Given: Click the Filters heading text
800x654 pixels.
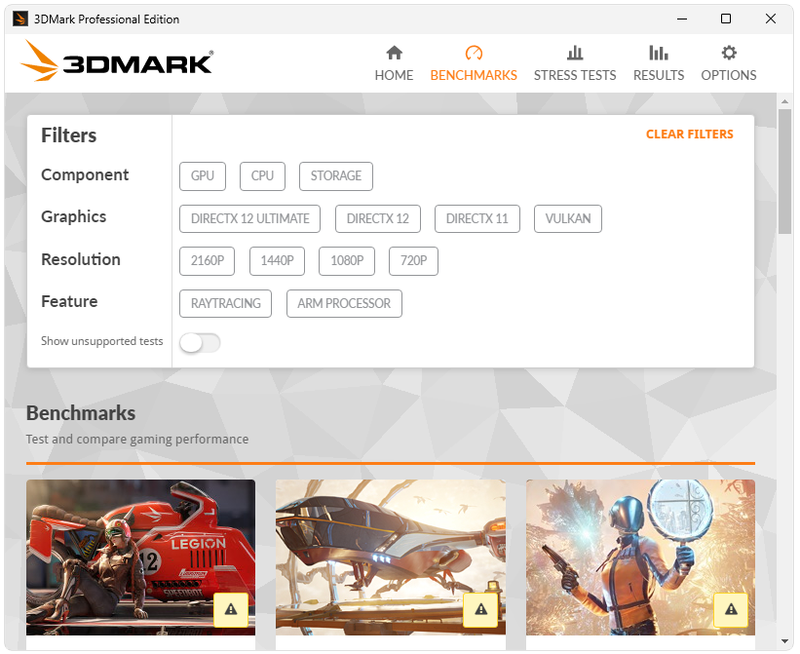Looking at the screenshot, I should [69, 136].
